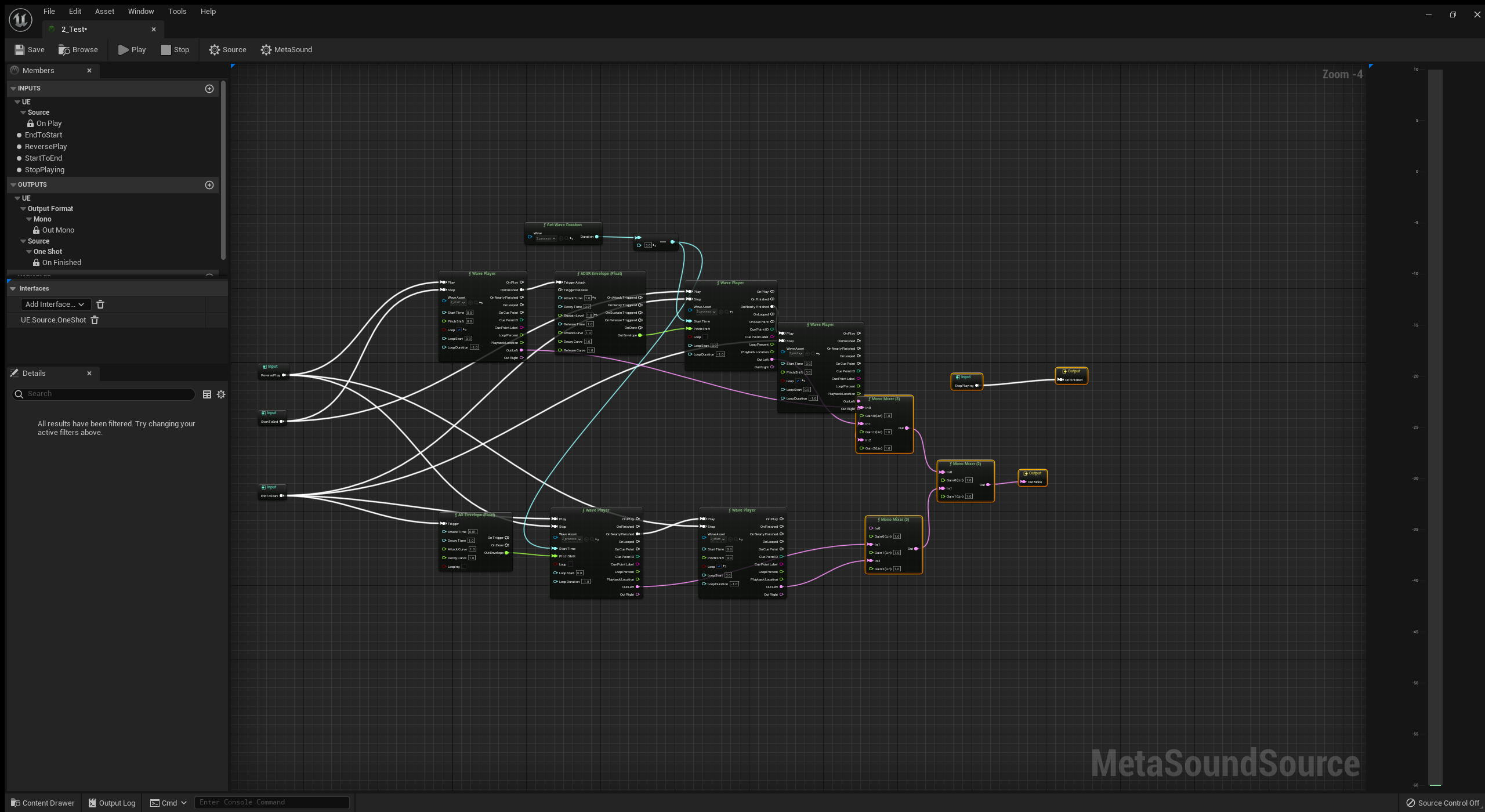Screen dimensions: 1485x812
Task: Open the Output Log
Action: 111,803
